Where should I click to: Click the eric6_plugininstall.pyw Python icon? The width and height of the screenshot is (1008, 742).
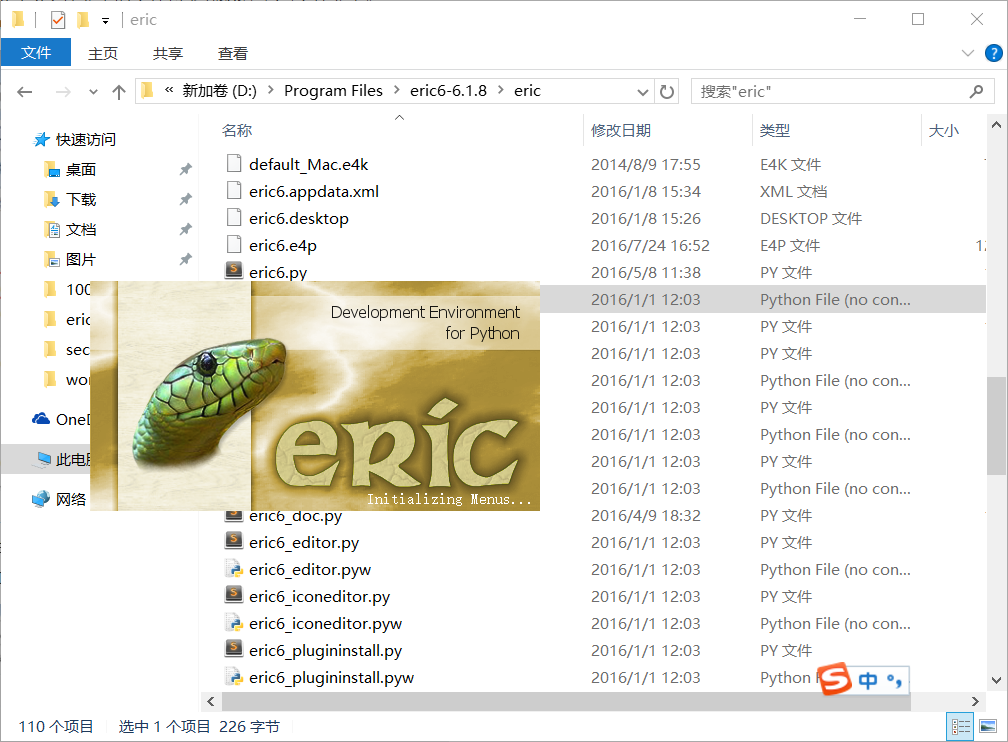click(x=234, y=676)
